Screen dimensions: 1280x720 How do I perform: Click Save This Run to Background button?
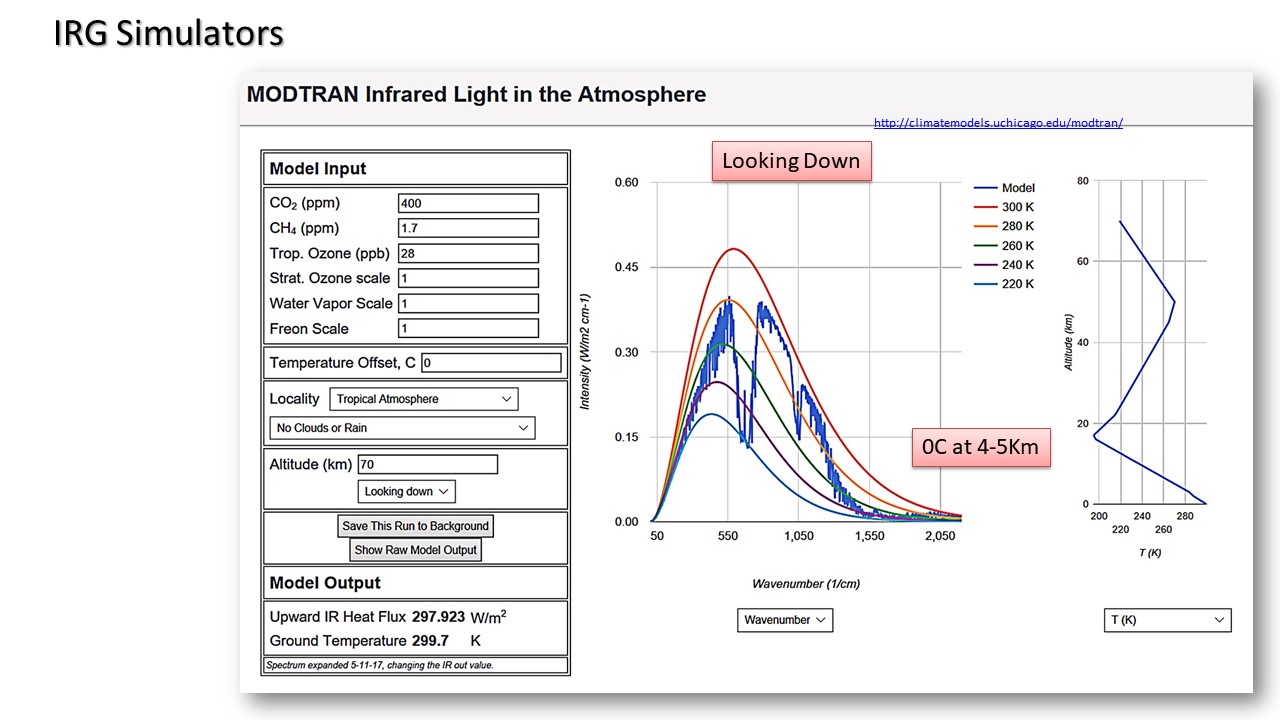[415, 526]
